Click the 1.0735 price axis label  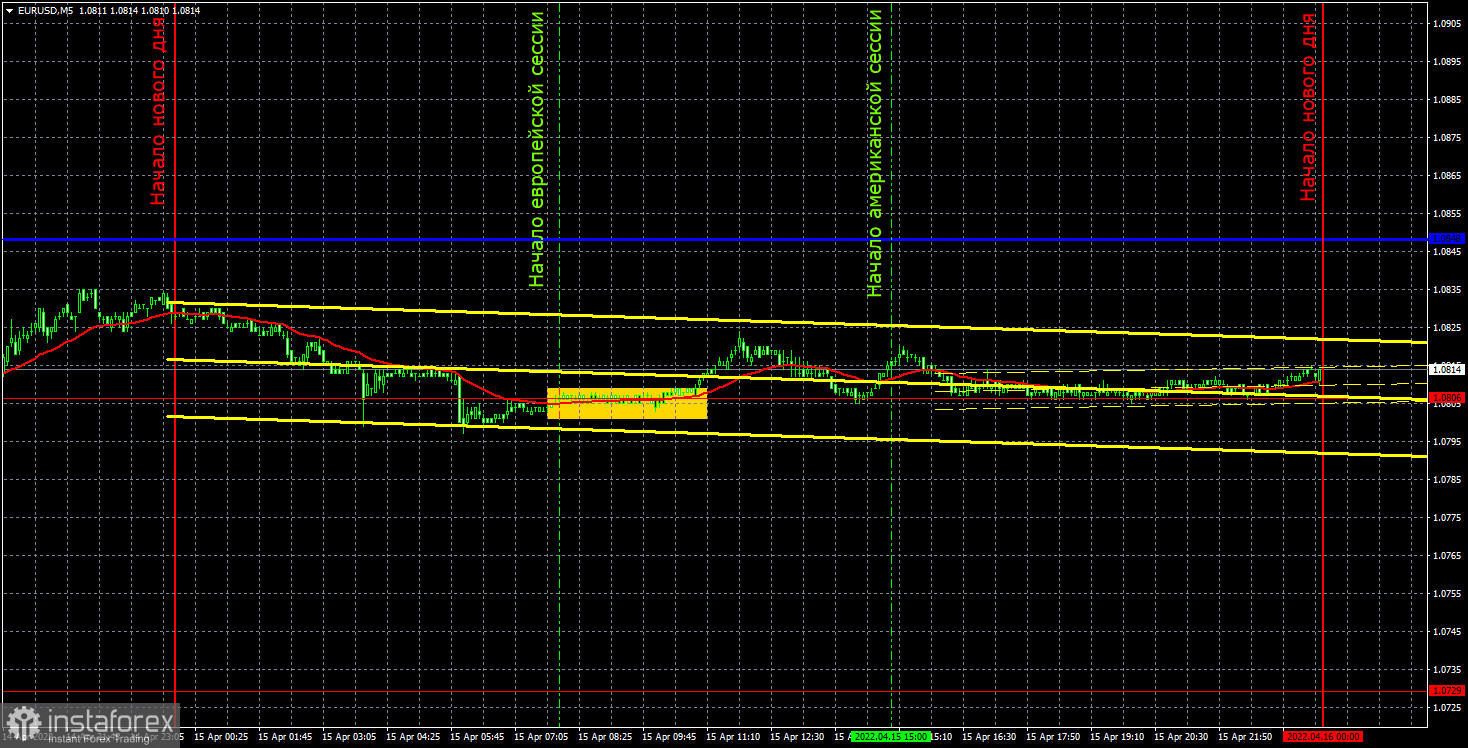[1446, 669]
